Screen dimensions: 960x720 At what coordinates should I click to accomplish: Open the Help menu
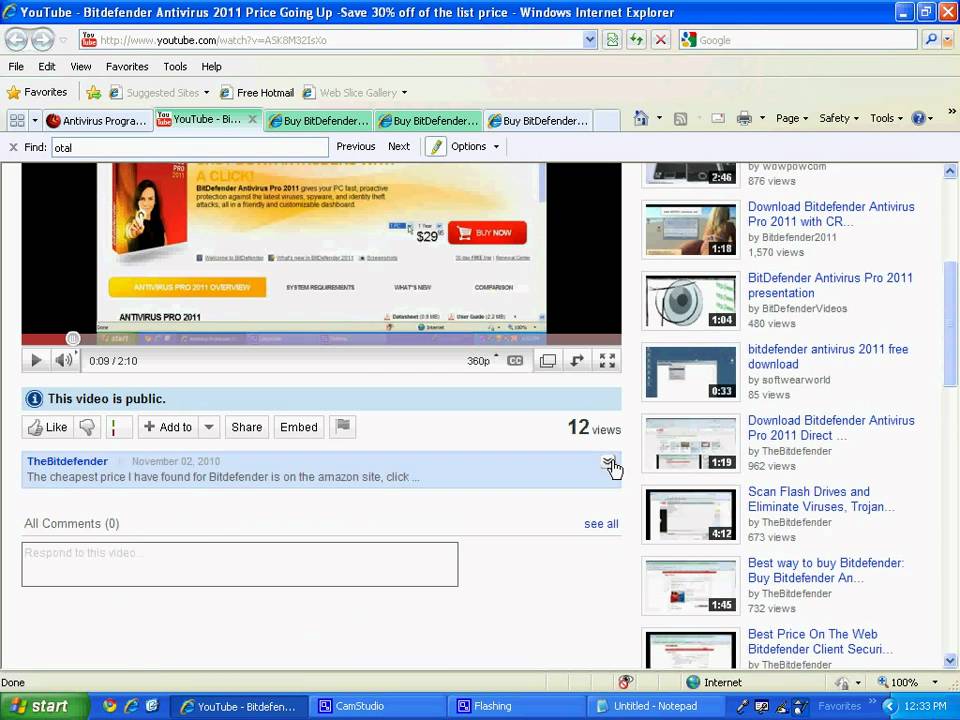click(211, 66)
